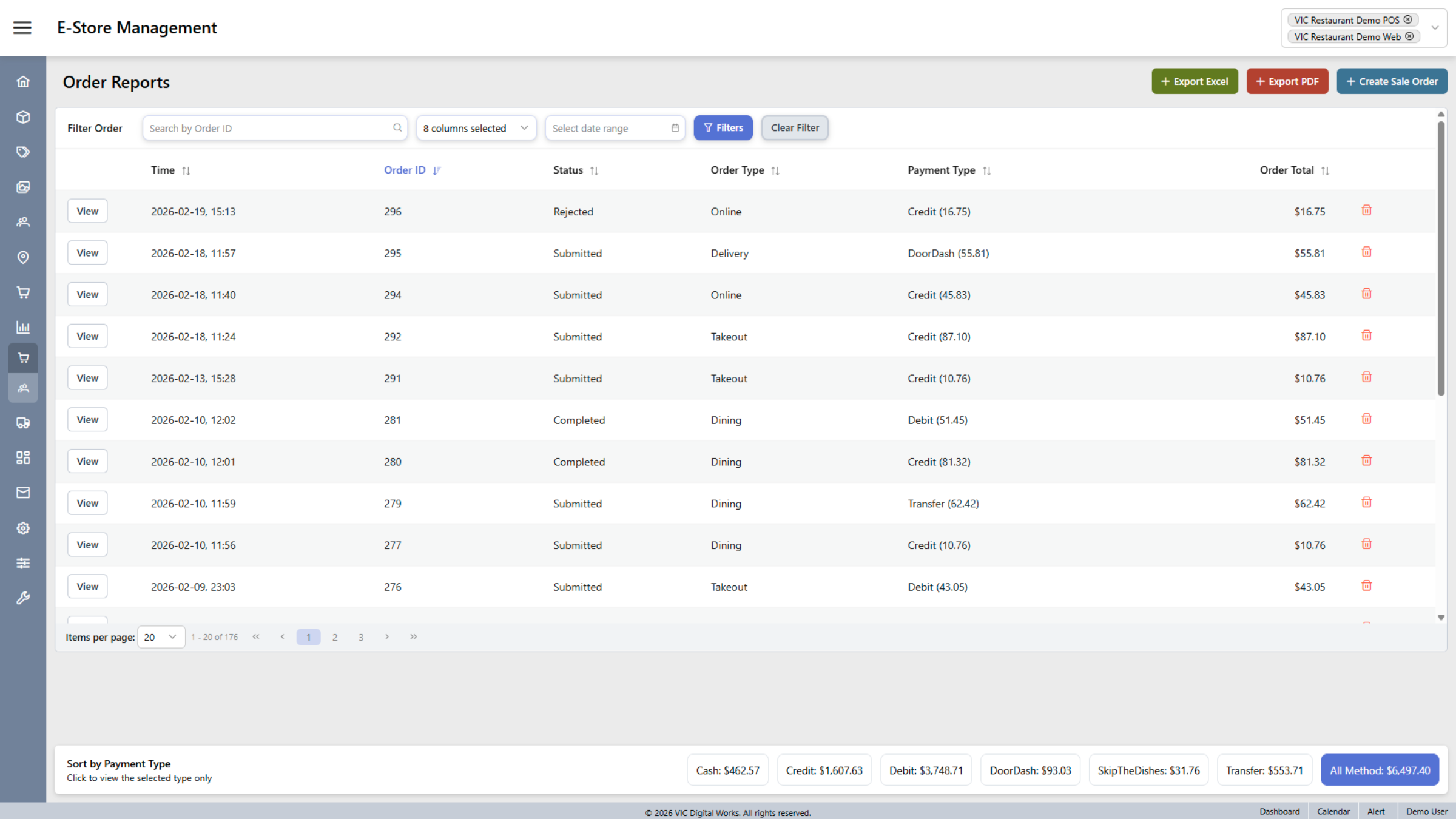Open the wrench tools icon in sidebar
This screenshot has height=819, width=1456.
coord(23,598)
